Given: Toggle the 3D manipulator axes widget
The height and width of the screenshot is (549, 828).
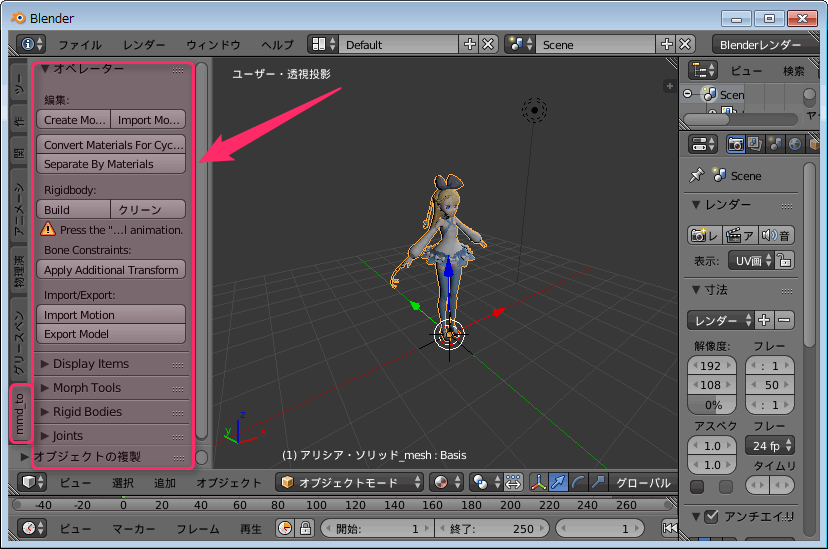Looking at the screenshot, I should [538, 482].
